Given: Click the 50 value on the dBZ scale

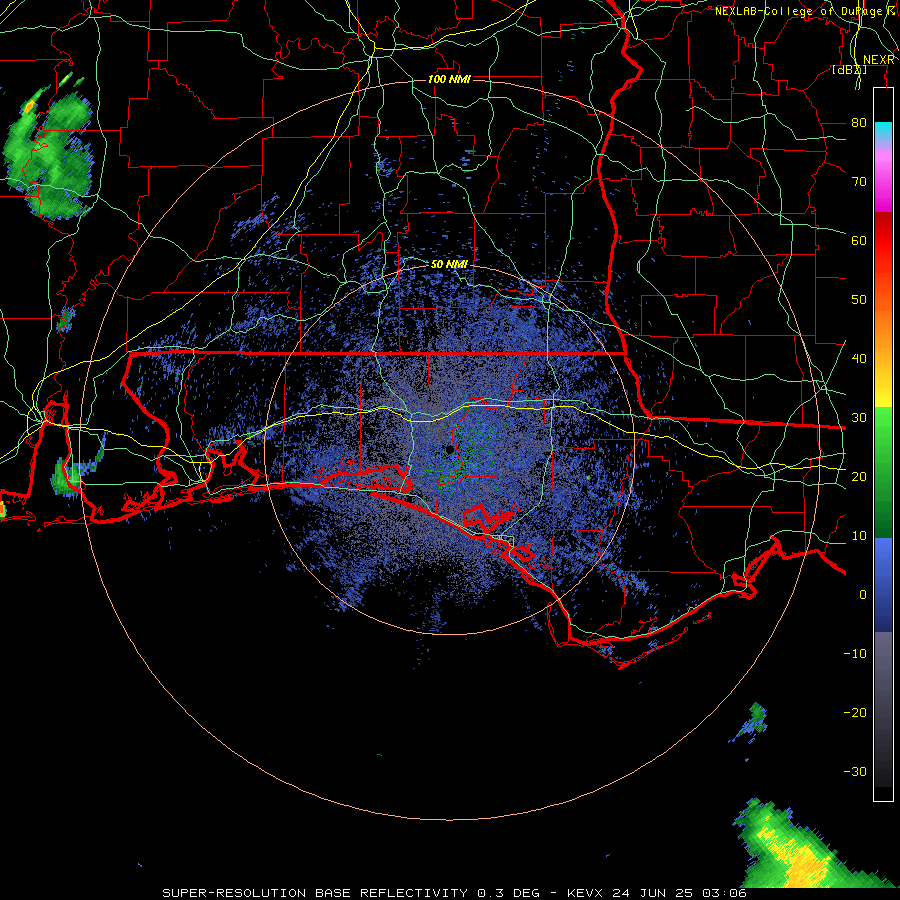Looking at the screenshot, I should [859, 300].
